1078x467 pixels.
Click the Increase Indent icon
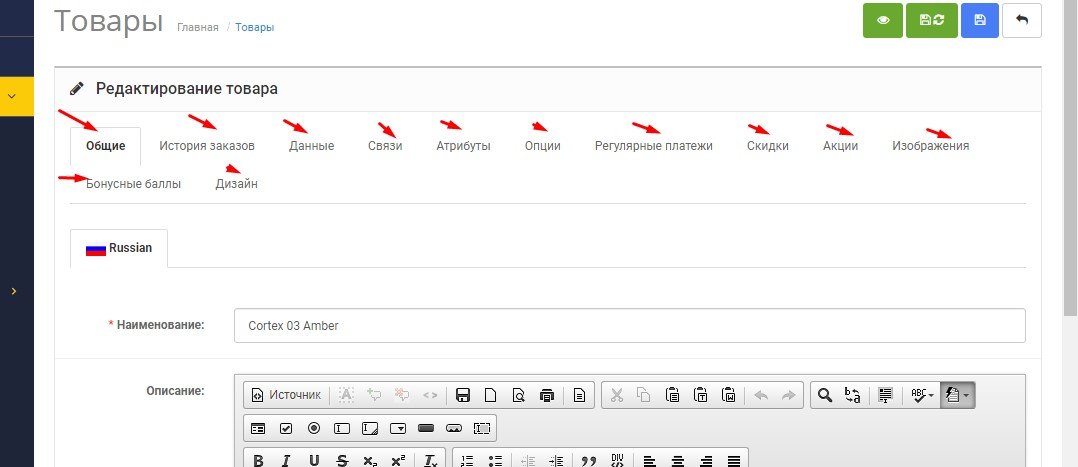coord(556,460)
